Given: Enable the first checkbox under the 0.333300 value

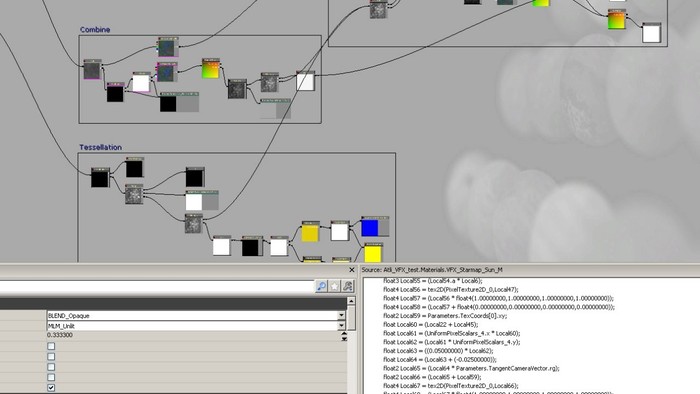Looking at the screenshot, I should tap(51, 346).
